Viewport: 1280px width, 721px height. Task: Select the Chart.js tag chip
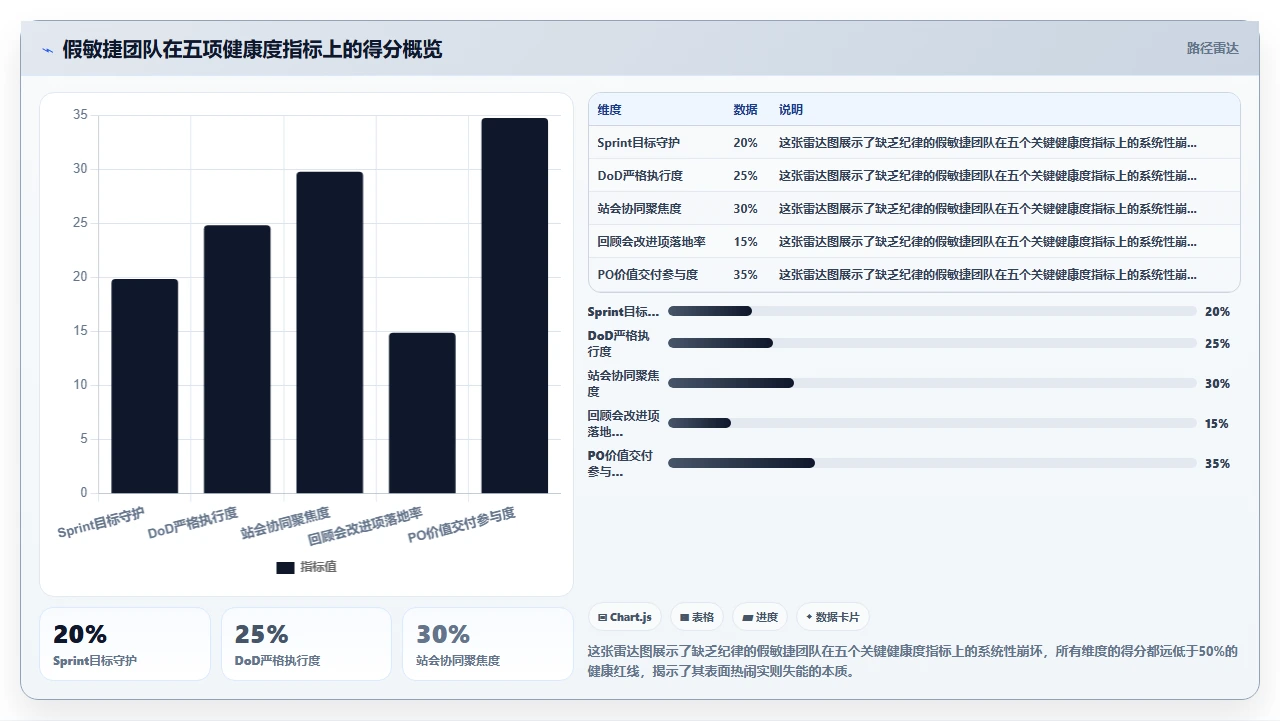click(624, 617)
